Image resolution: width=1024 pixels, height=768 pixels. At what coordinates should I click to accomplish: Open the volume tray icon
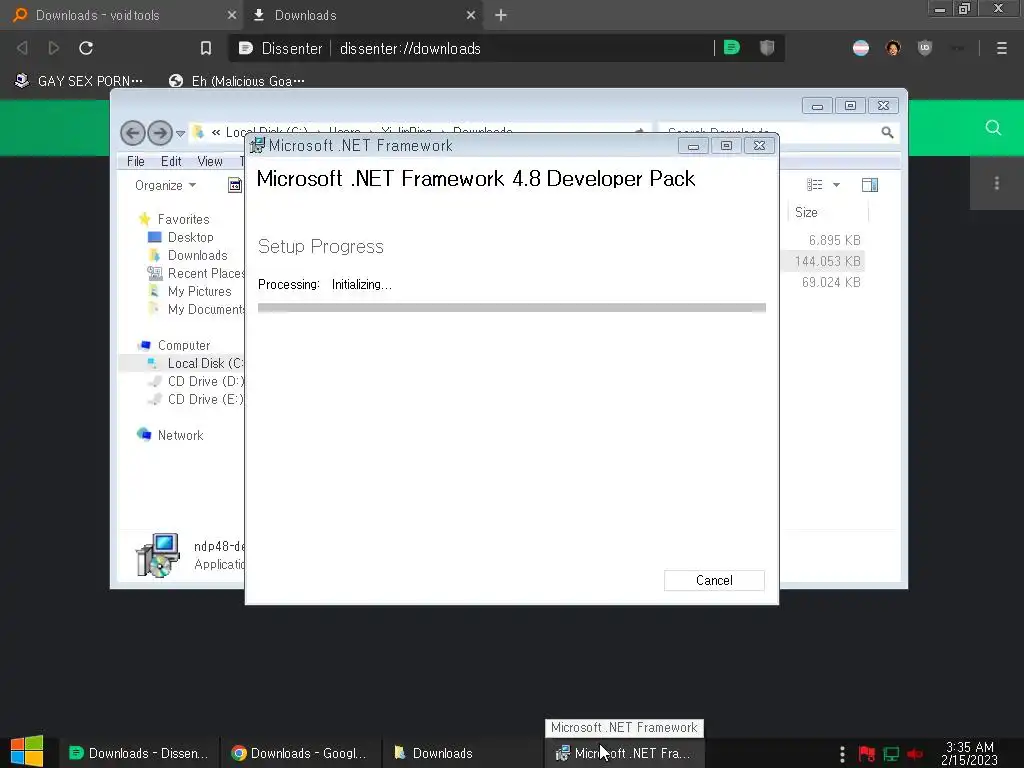pyautogui.click(x=915, y=754)
